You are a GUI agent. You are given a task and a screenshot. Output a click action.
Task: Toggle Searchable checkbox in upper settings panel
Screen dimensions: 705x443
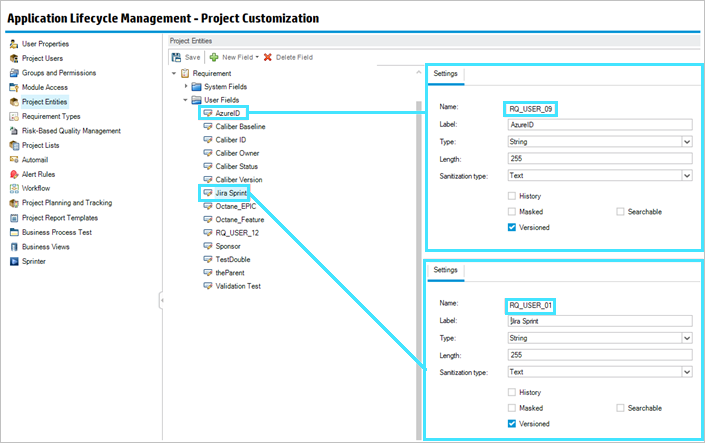pyautogui.click(x=621, y=212)
